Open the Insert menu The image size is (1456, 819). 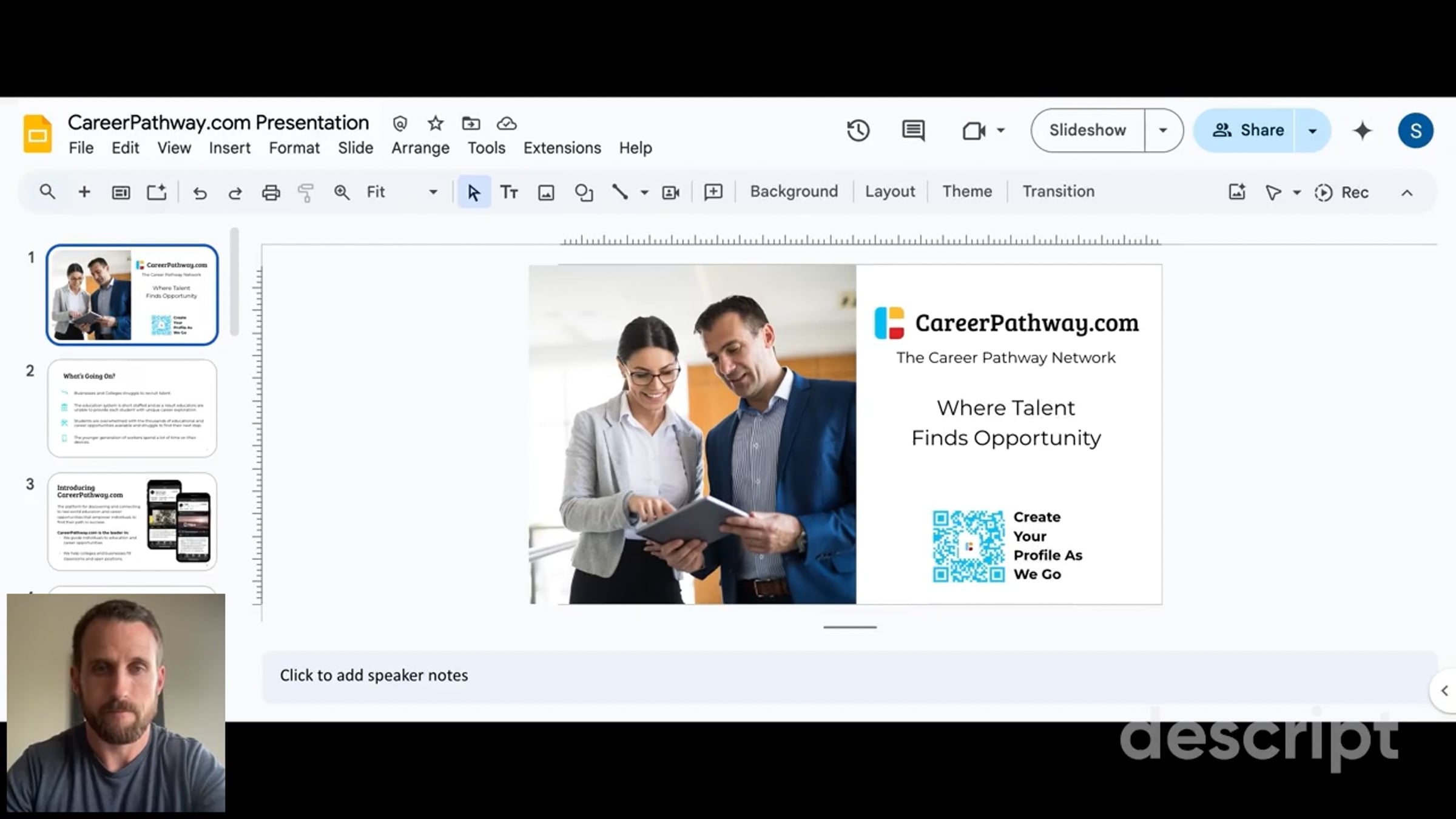tap(229, 148)
